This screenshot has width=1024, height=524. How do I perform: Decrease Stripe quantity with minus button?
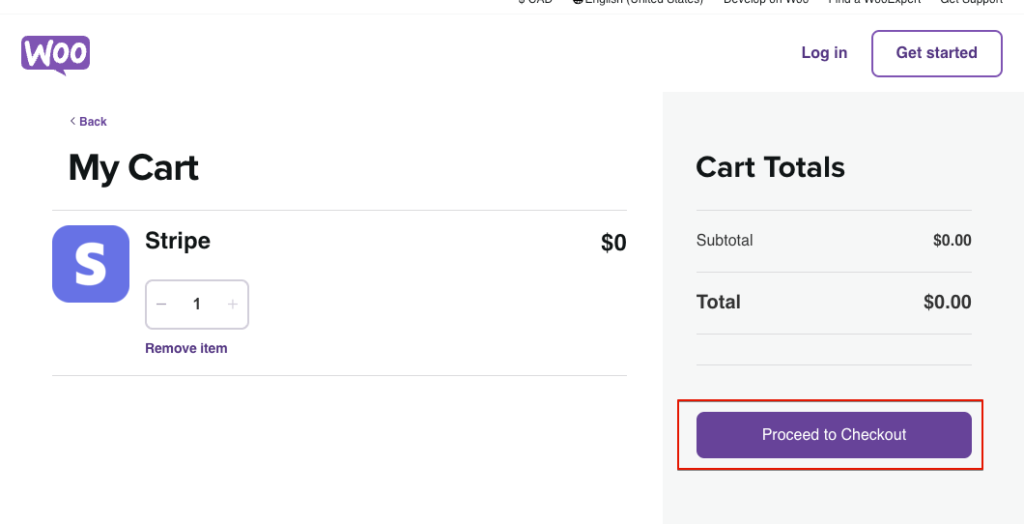coord(162,304)
